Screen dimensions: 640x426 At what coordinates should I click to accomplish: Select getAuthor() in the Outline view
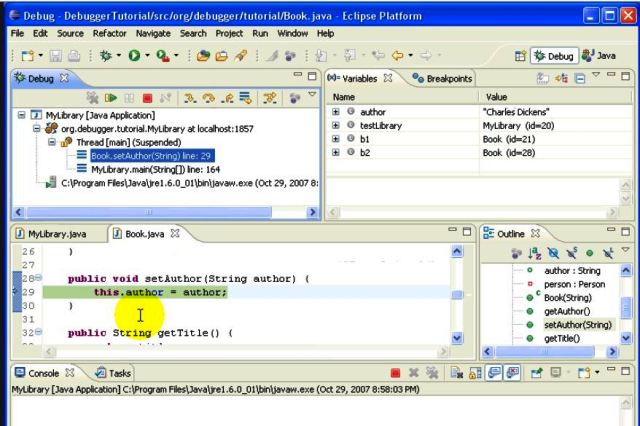pyautogui.click(x=567, y=311)
